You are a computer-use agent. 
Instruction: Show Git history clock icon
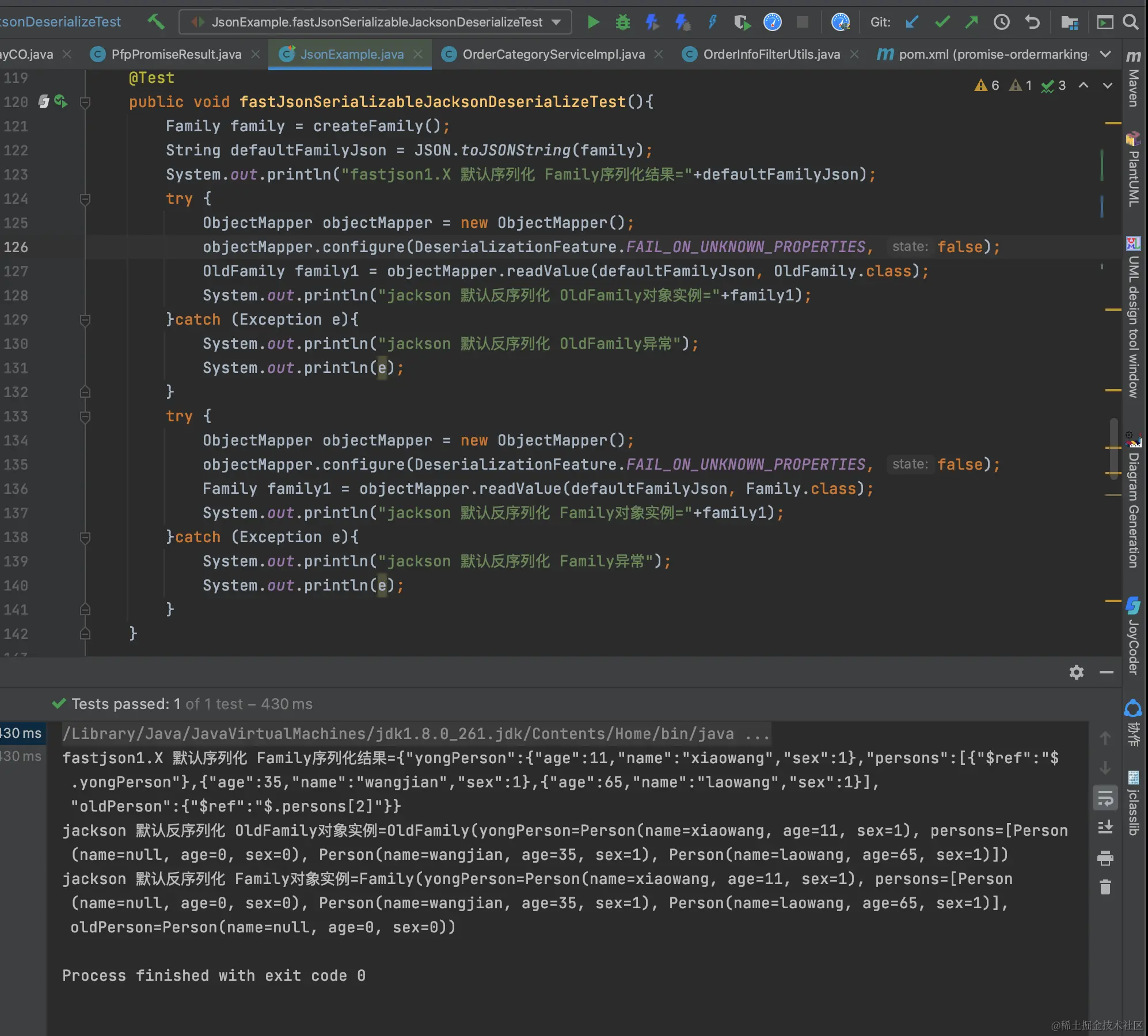pyautogui.click(x=1002, y=22)
